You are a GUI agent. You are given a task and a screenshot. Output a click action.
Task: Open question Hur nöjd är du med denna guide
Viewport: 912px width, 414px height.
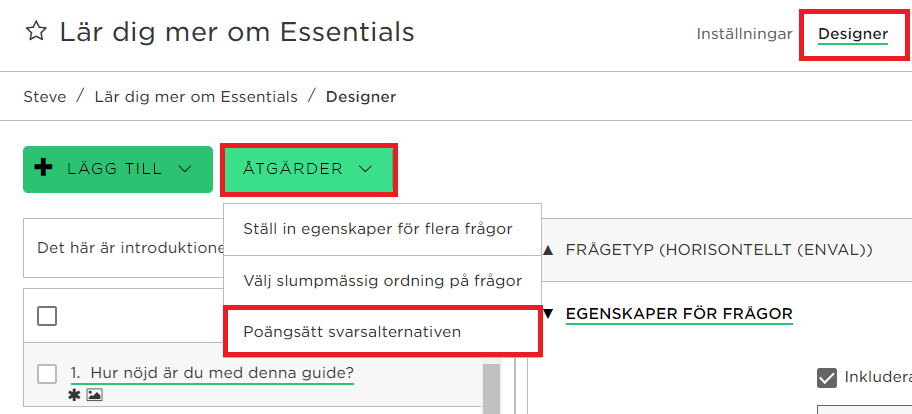click(x=212, y=373)
